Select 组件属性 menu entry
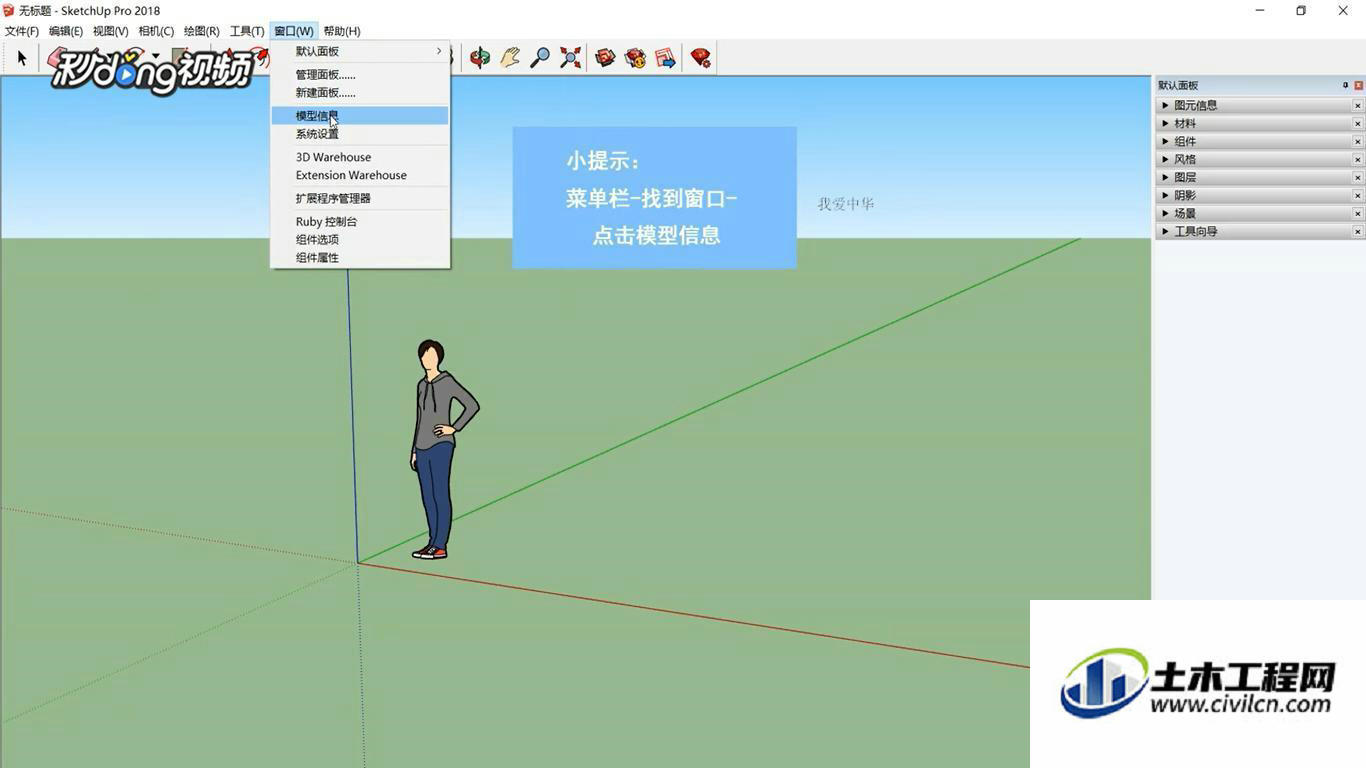1366x768 pixels. [x=360, y=257]
